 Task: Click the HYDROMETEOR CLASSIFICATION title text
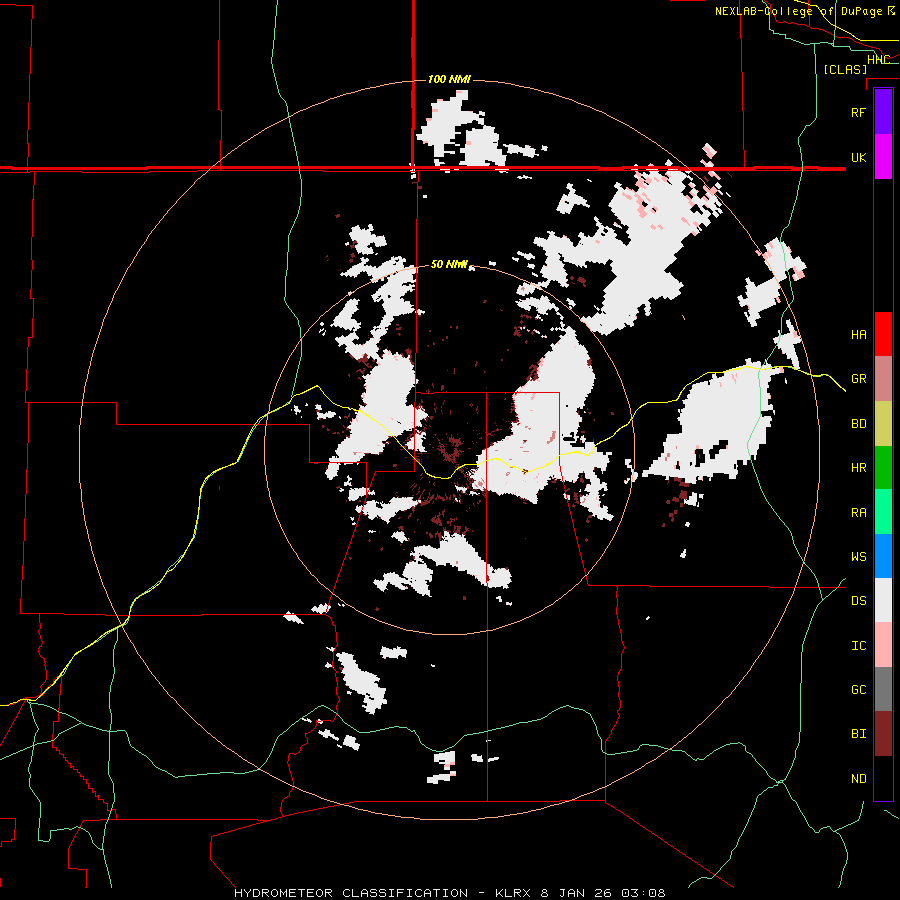tap(351, 893)
